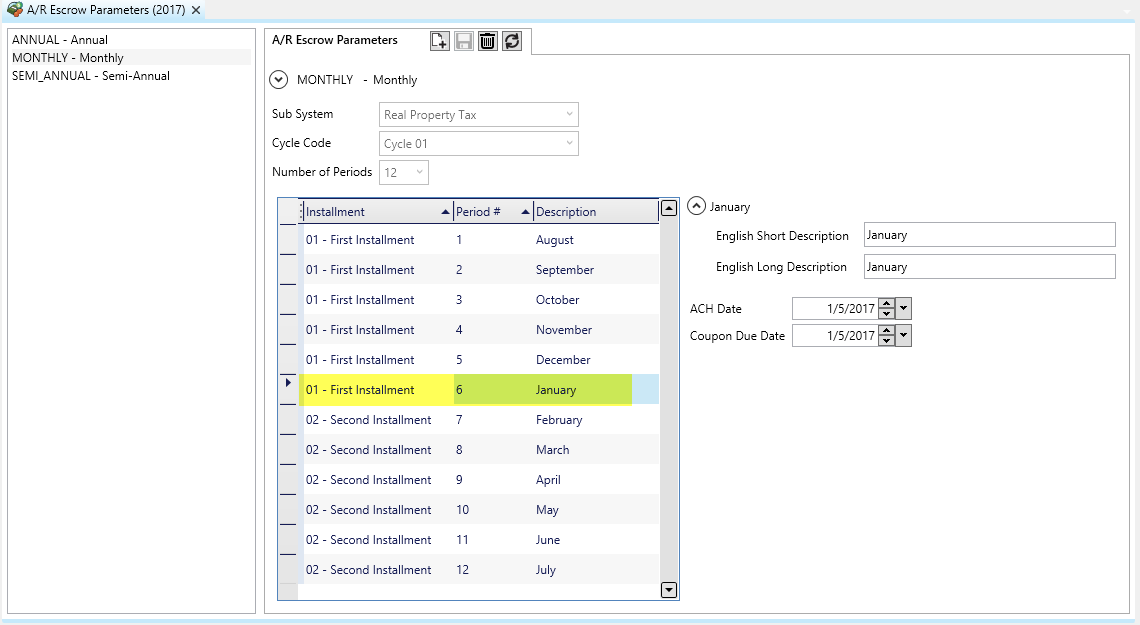Viewport: 1140px width, 625px height.
Task: Collapse the January details section
Action: 697,207
